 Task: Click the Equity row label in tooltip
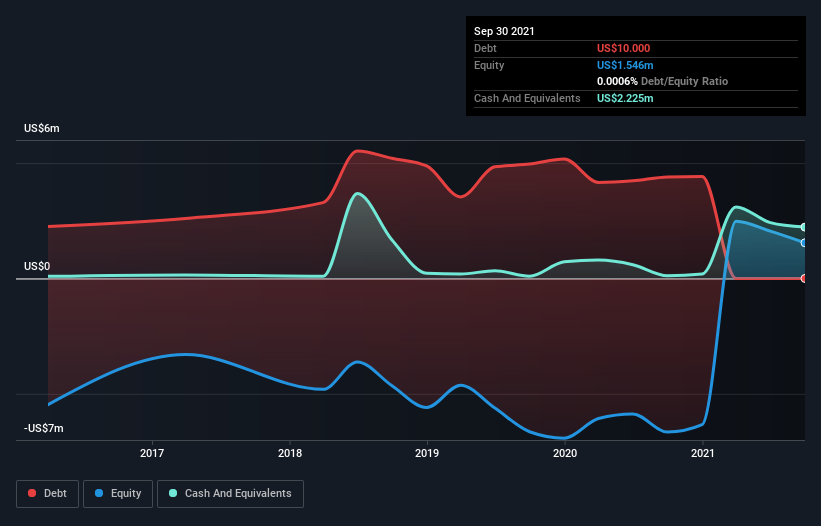click(x=489, y=65)
